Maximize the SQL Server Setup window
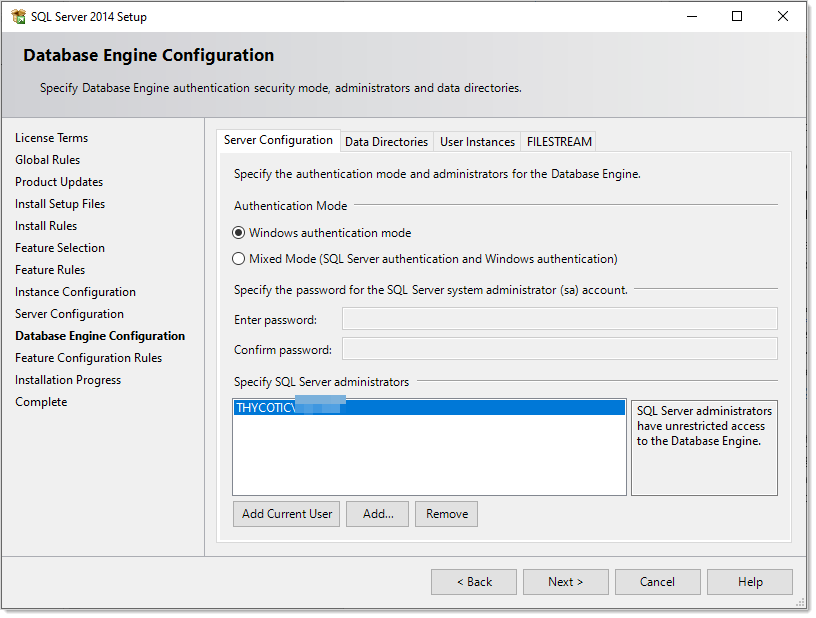The height and width of the screenshot is (618, 816). tap(737, 17)
